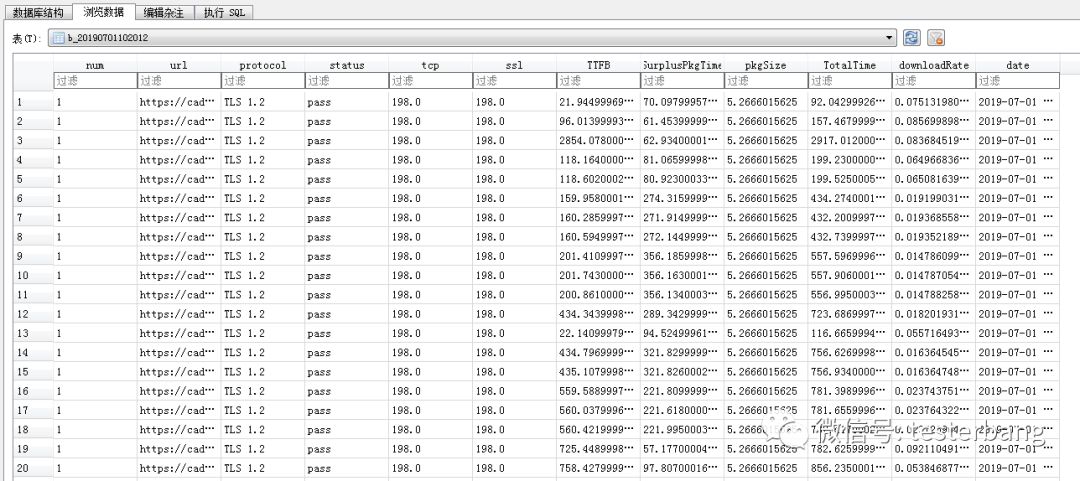The image size is (1080, 481).
Task: Select row header 10
Action: click(33, 276)
